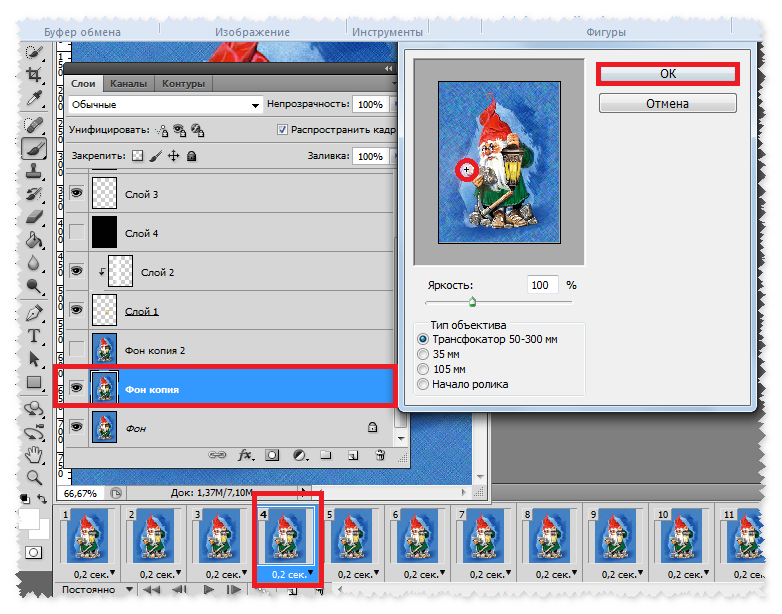Open frame 2 delay dropdown
Viewport: 782px width, 614px height.
tap(178, 573)
